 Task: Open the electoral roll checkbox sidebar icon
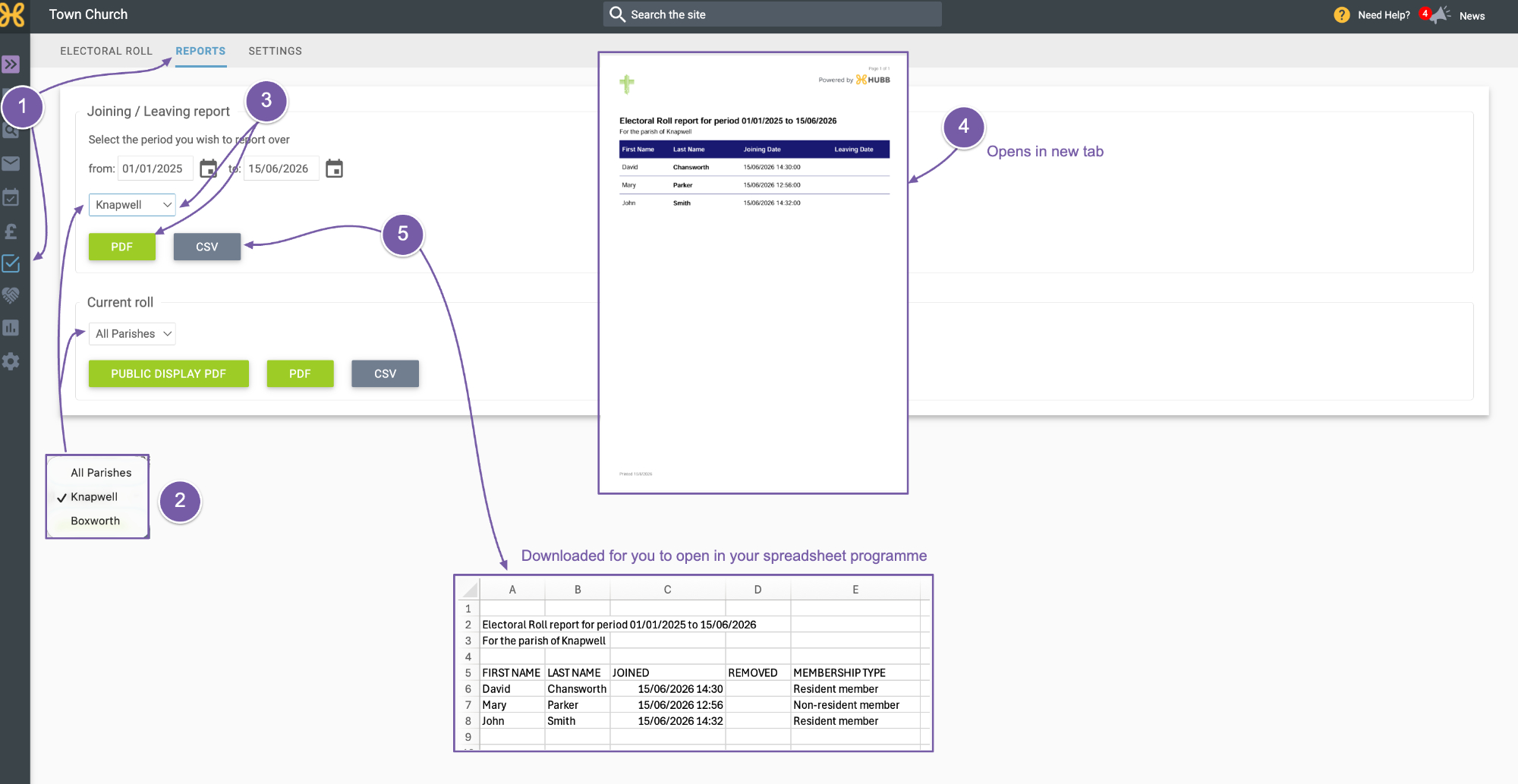[11, 263]
